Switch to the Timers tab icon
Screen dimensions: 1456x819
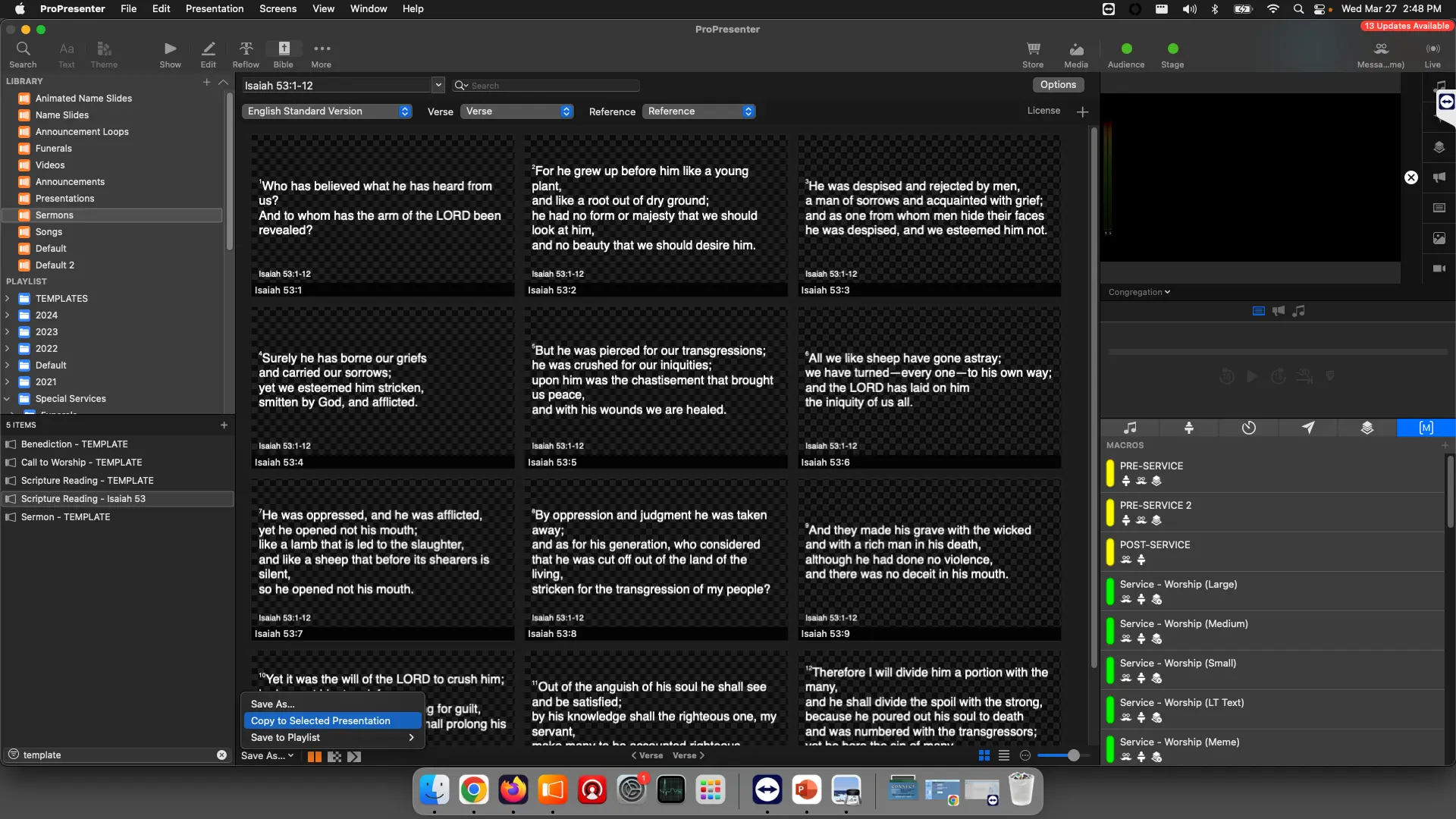click(1248, 428)
